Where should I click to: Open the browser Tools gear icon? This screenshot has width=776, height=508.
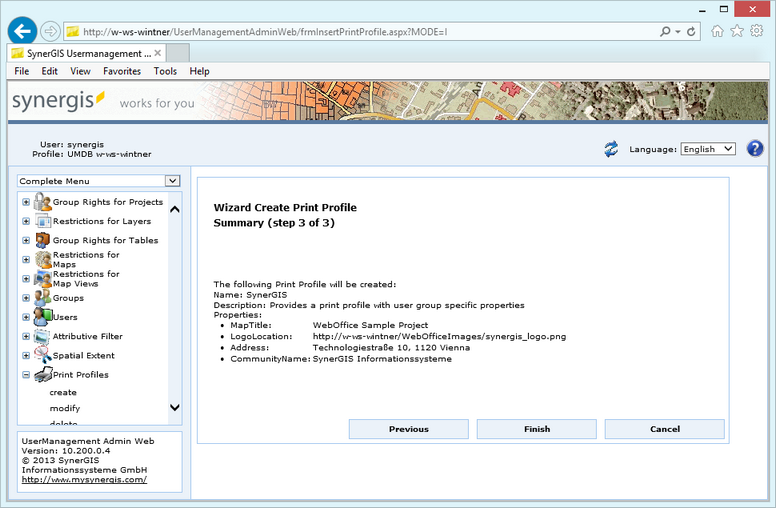point(757,31)
